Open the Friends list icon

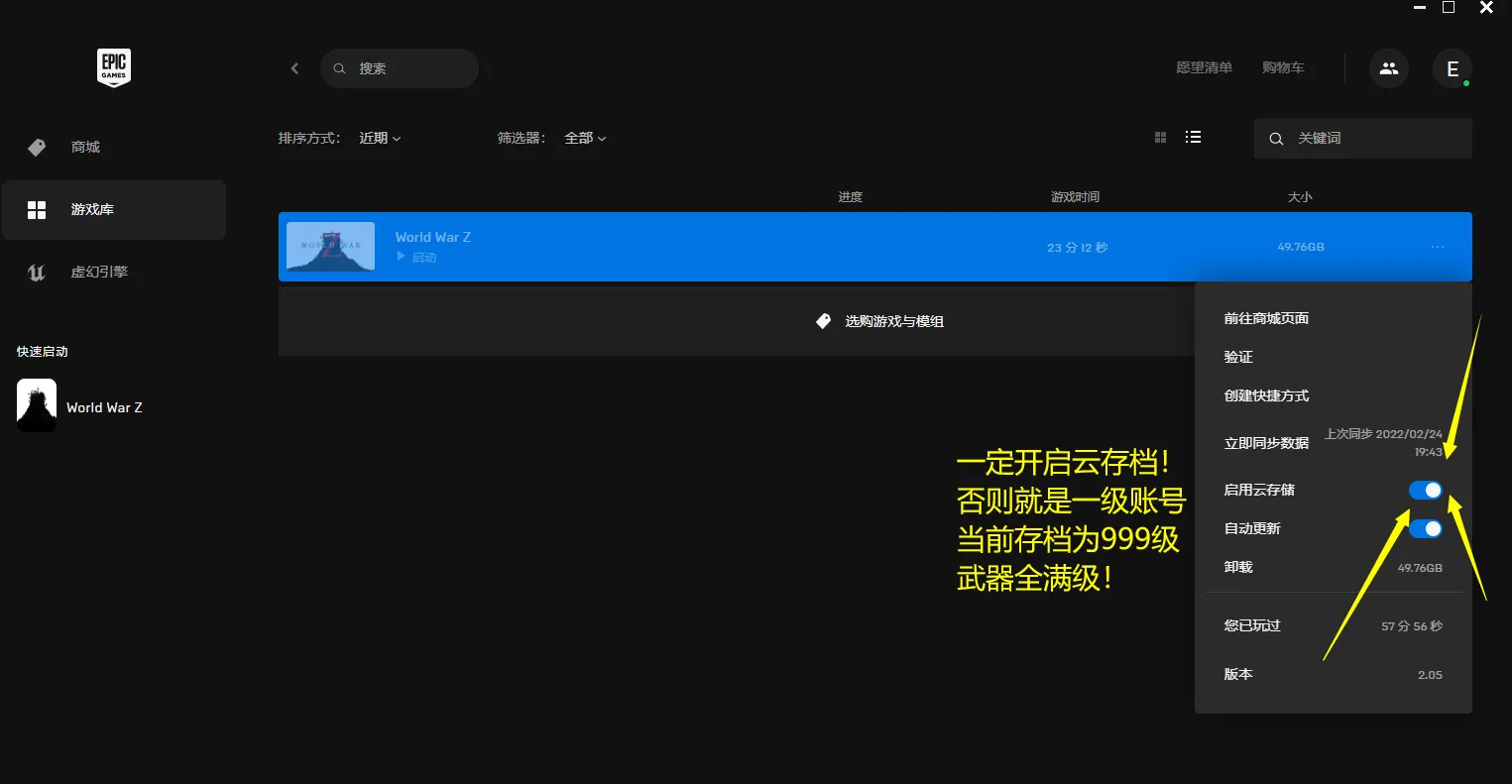pyautogui.click(x=1388, y=68)
